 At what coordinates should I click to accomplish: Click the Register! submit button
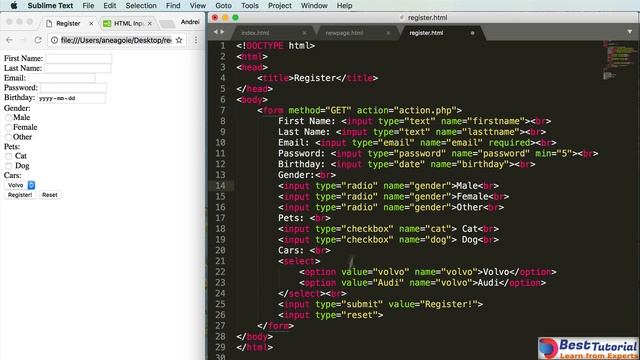(x=20, y=195)
